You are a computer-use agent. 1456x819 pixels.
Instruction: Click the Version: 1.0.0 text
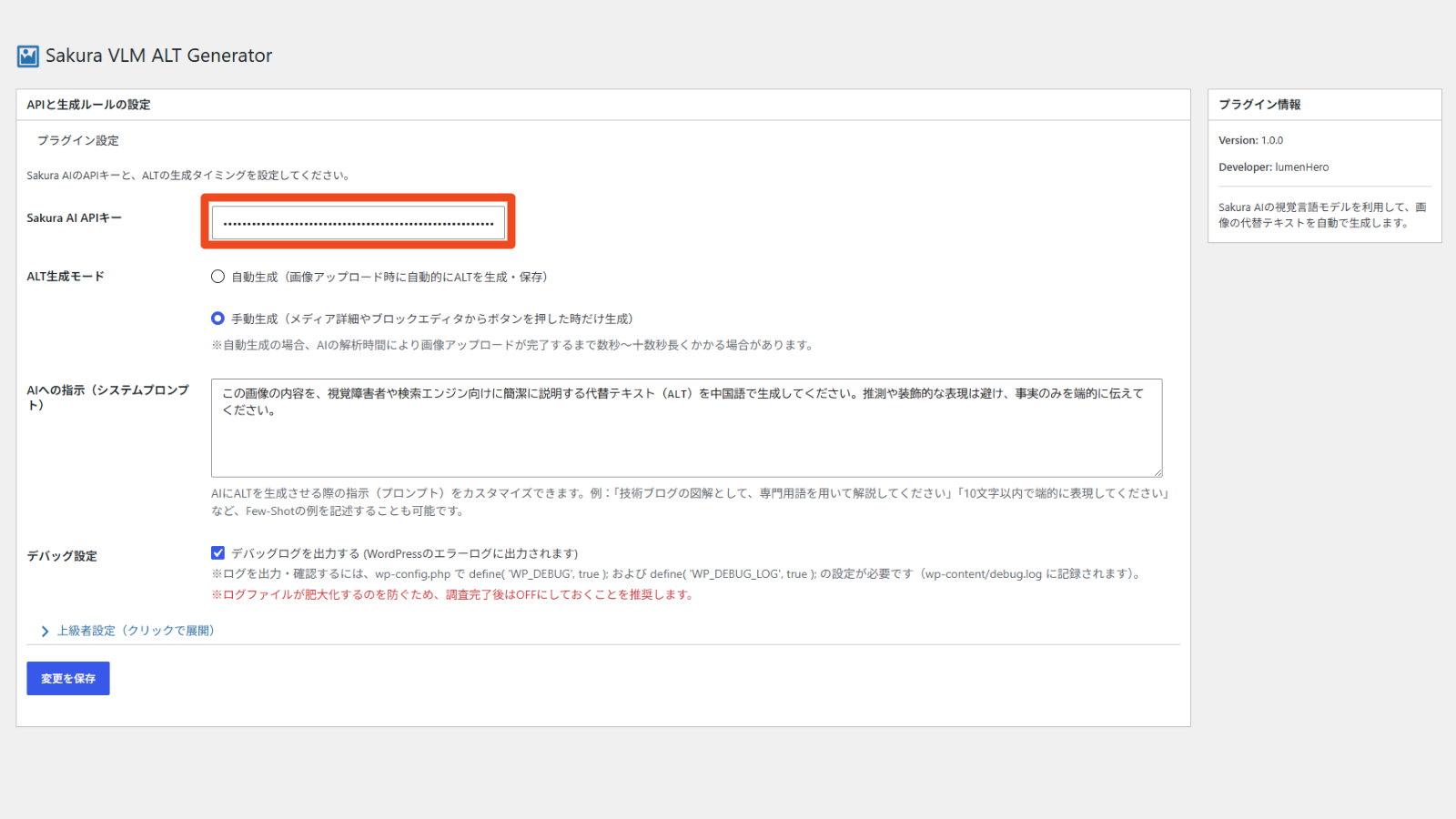tap(1250, 140)
